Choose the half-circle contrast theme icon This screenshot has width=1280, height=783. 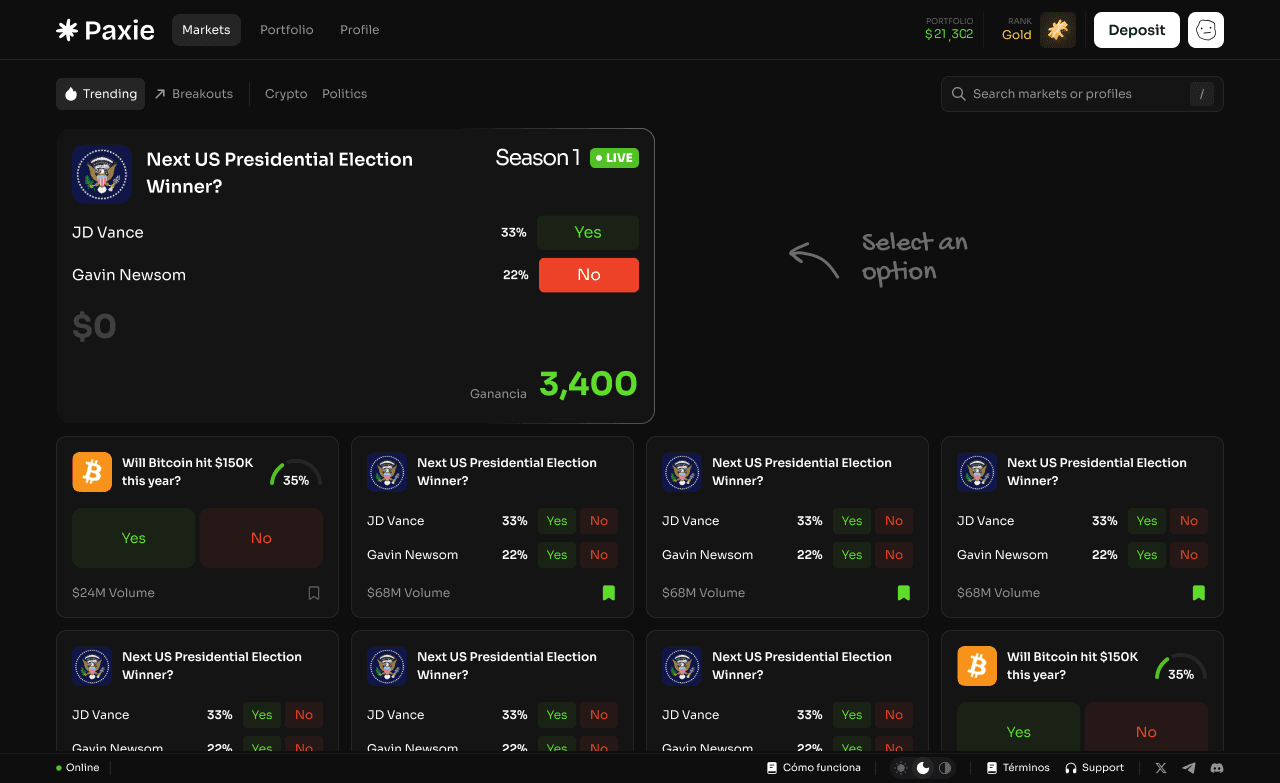coord(945,768)
